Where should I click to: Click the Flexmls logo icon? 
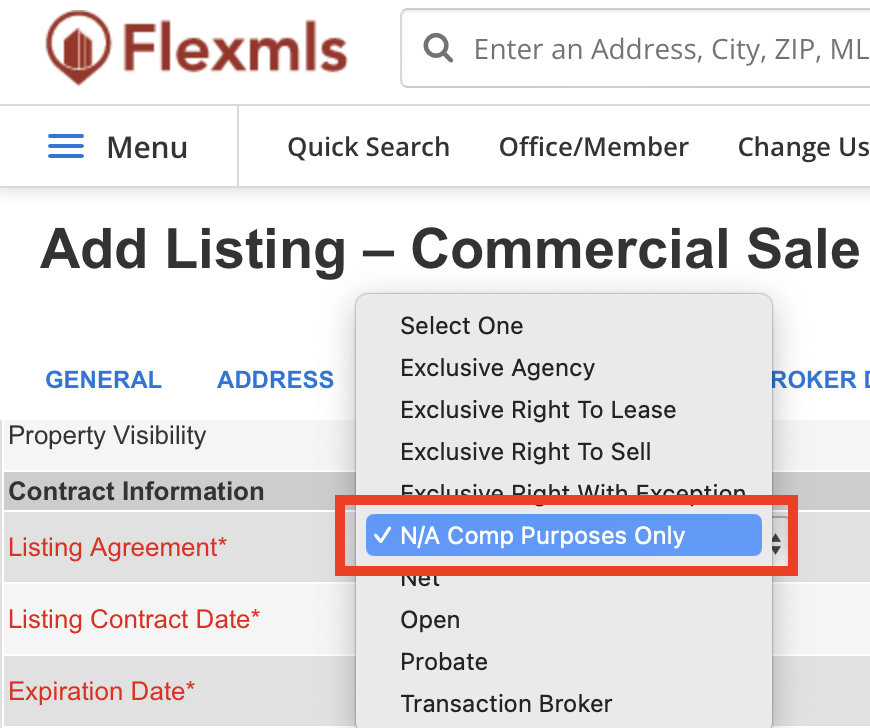point(78,48)
